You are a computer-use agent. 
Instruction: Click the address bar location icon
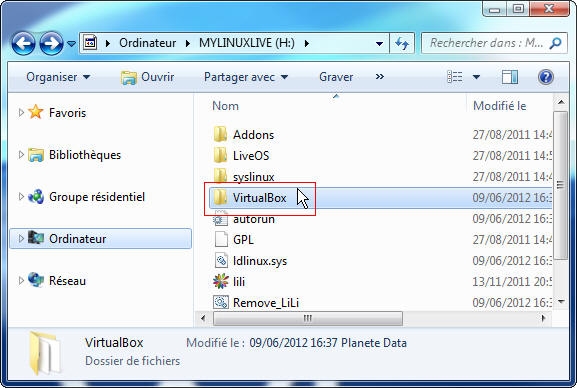pyautogui.click(x=90, y=43)
